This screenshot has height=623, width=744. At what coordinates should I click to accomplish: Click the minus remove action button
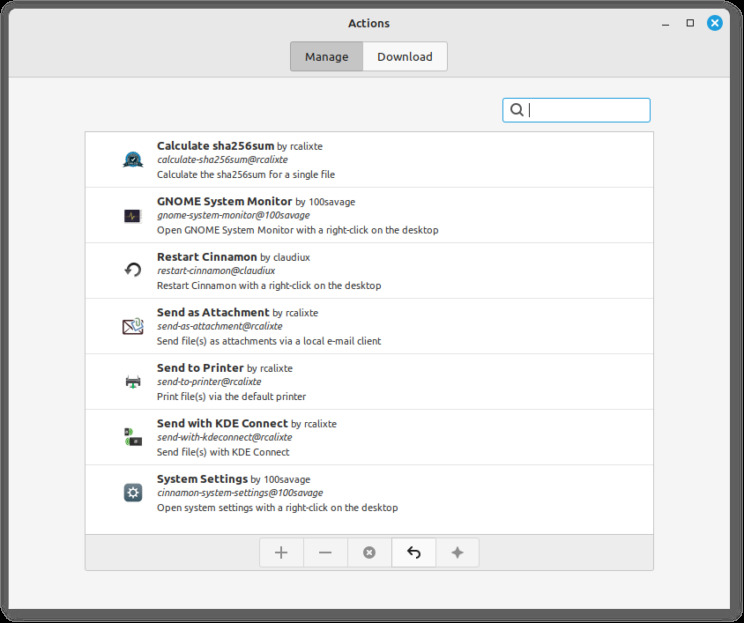pos(325,552)
